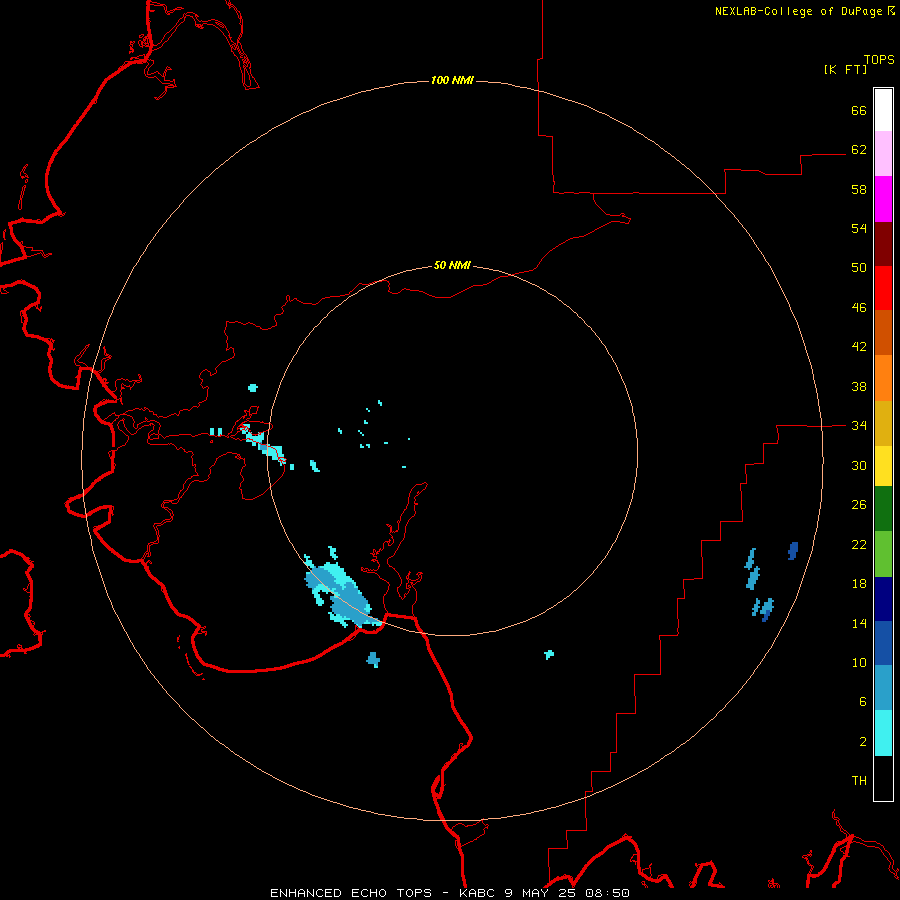Pick the cyan legend swatch
900x900 pixels.
click(883, 733)
